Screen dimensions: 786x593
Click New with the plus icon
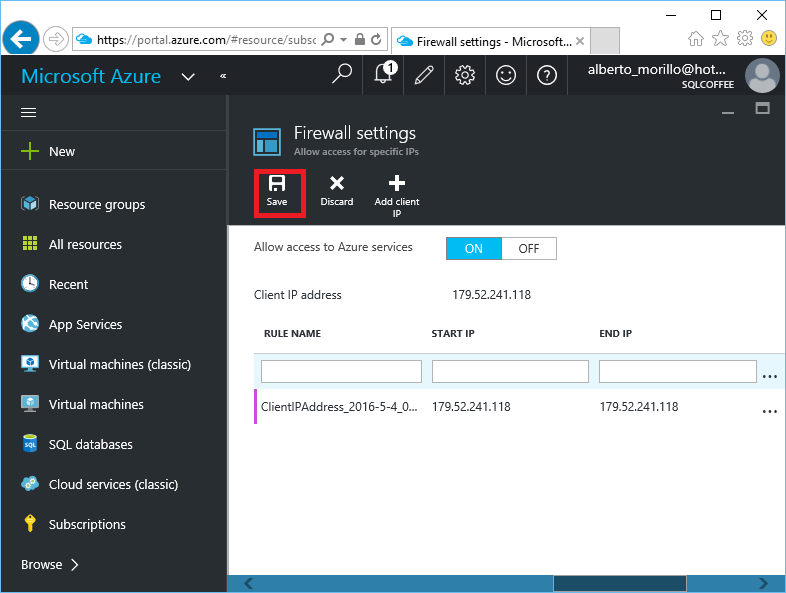point(48,151)
